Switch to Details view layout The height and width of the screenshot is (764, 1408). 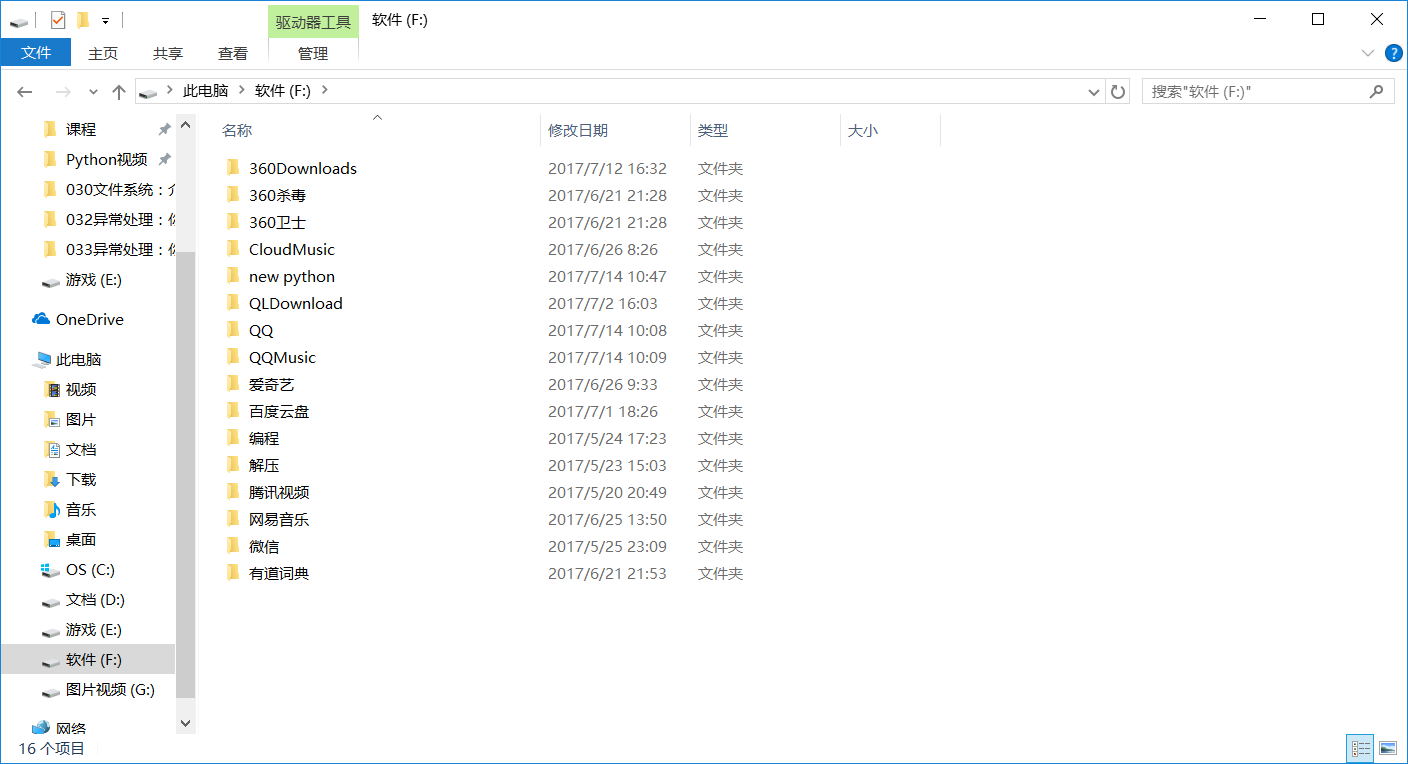1360,748
